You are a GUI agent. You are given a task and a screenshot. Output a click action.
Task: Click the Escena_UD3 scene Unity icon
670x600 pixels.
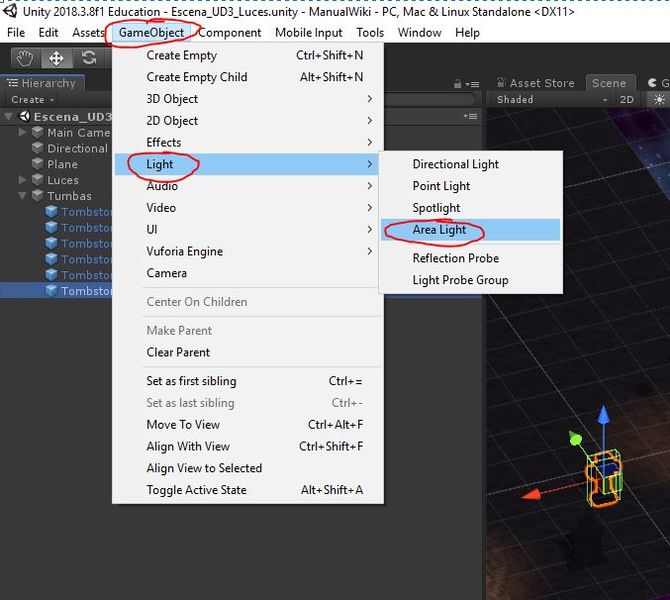[x=25, y=116]
